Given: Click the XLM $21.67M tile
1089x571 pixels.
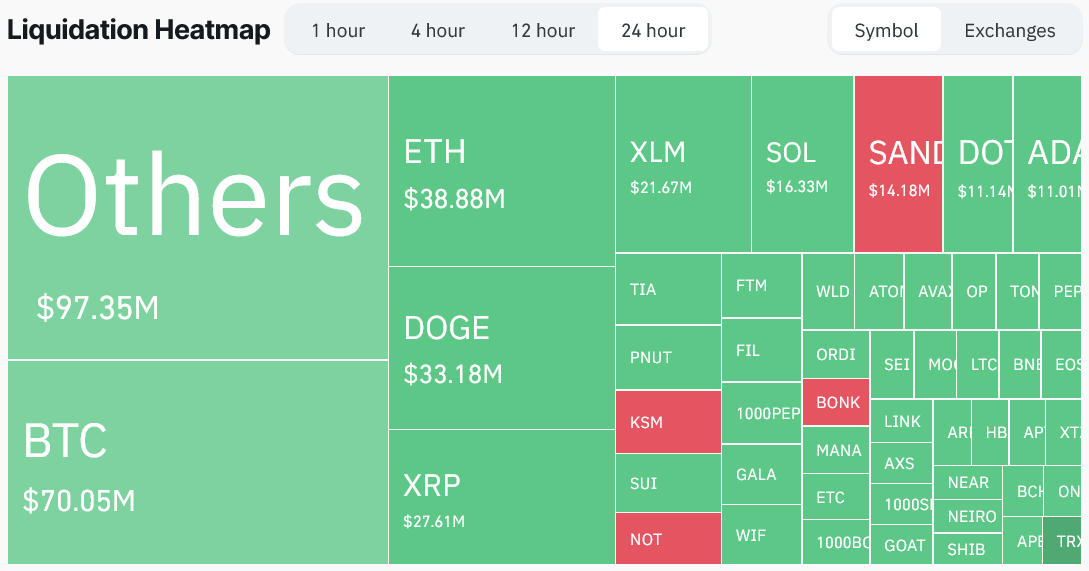Looking at the screenshot, I should 683,164.
